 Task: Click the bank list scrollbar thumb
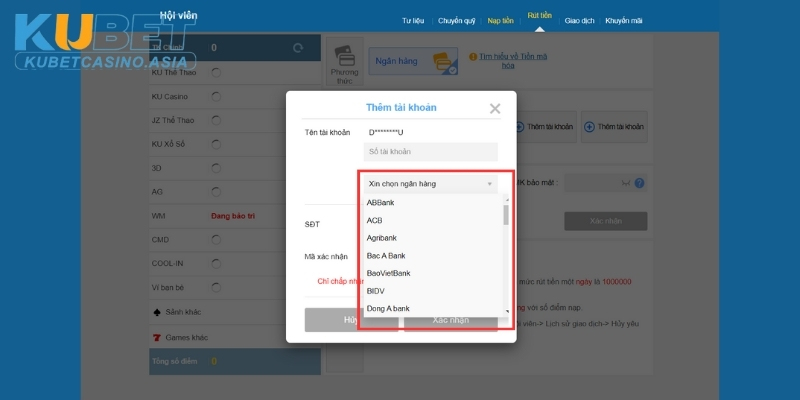(x=506, y=215)
